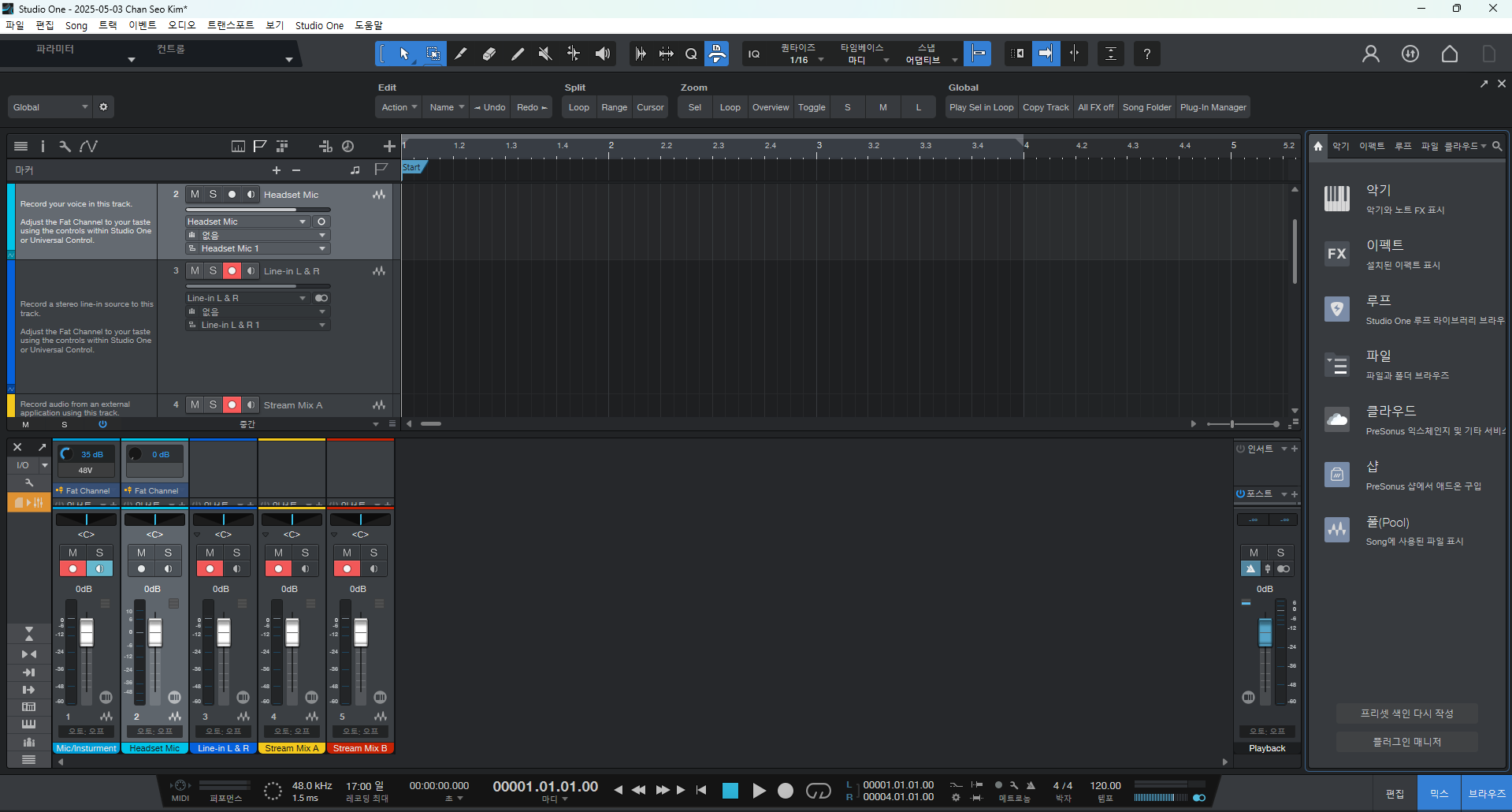
Task: Adjust Headset Mic track volume slider
Action: [258, 210]
